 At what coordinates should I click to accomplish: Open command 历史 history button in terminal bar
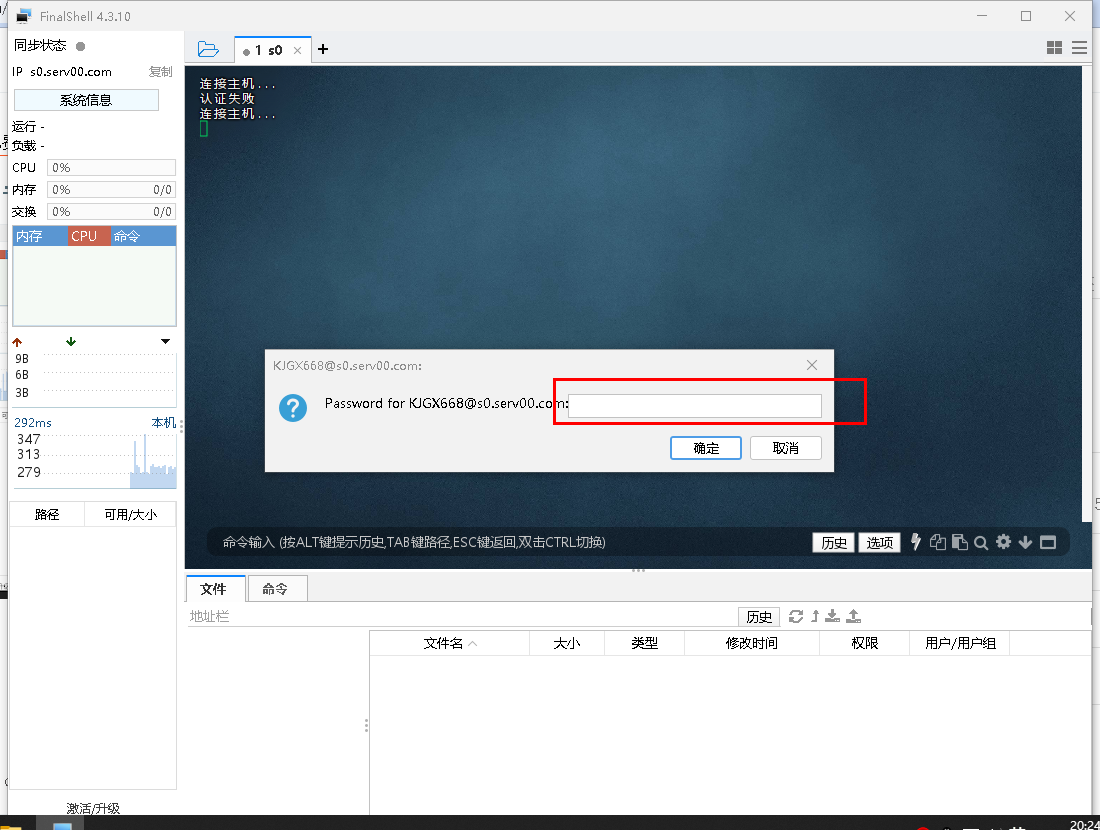833,542
